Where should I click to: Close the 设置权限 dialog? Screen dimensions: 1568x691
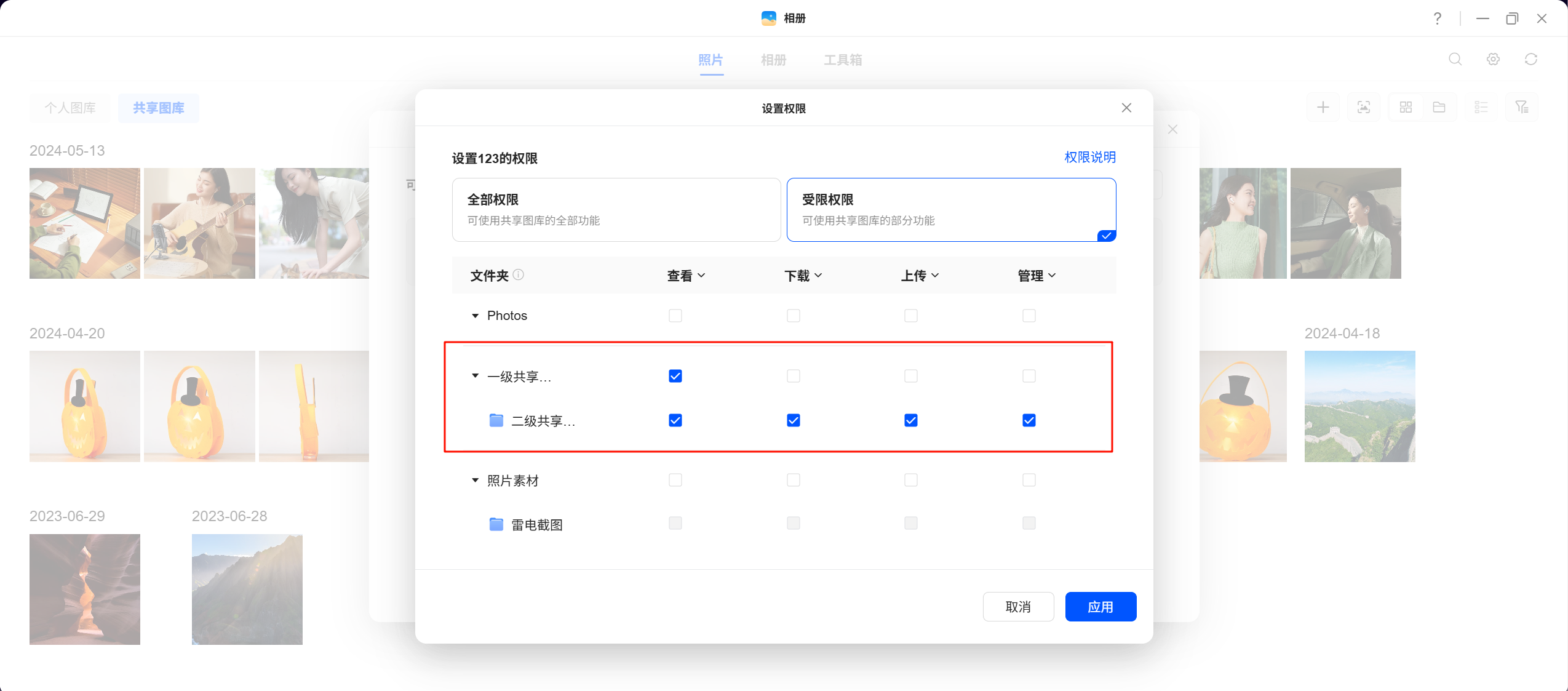pos(1126,108)
